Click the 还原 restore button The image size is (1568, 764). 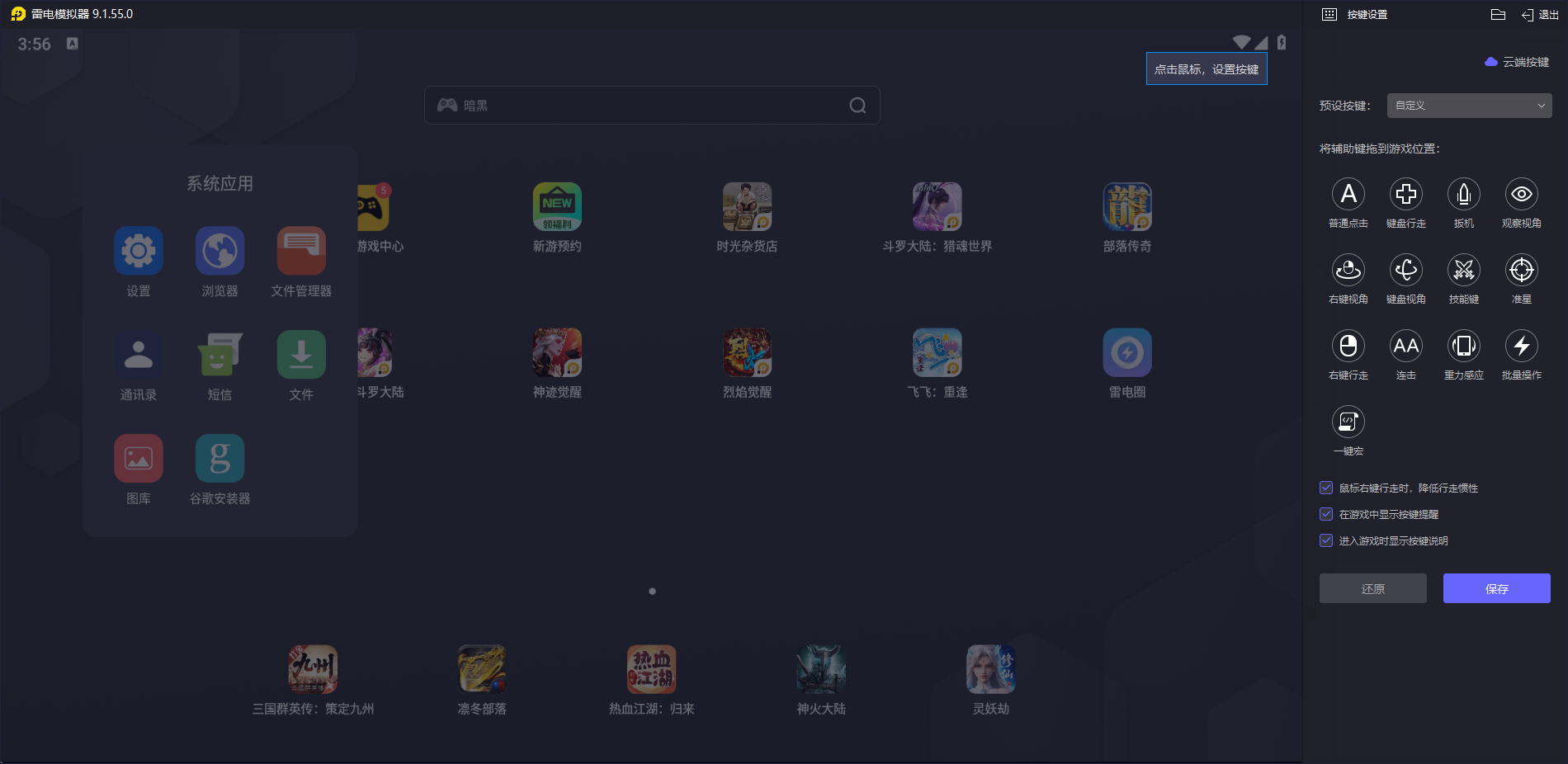click(1373, 588)
